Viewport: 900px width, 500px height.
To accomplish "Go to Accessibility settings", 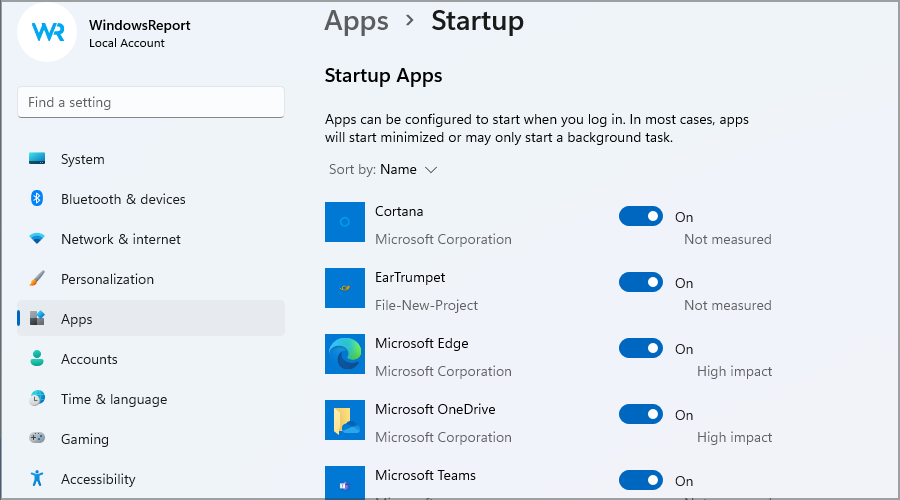I will (x=151, y=479).
